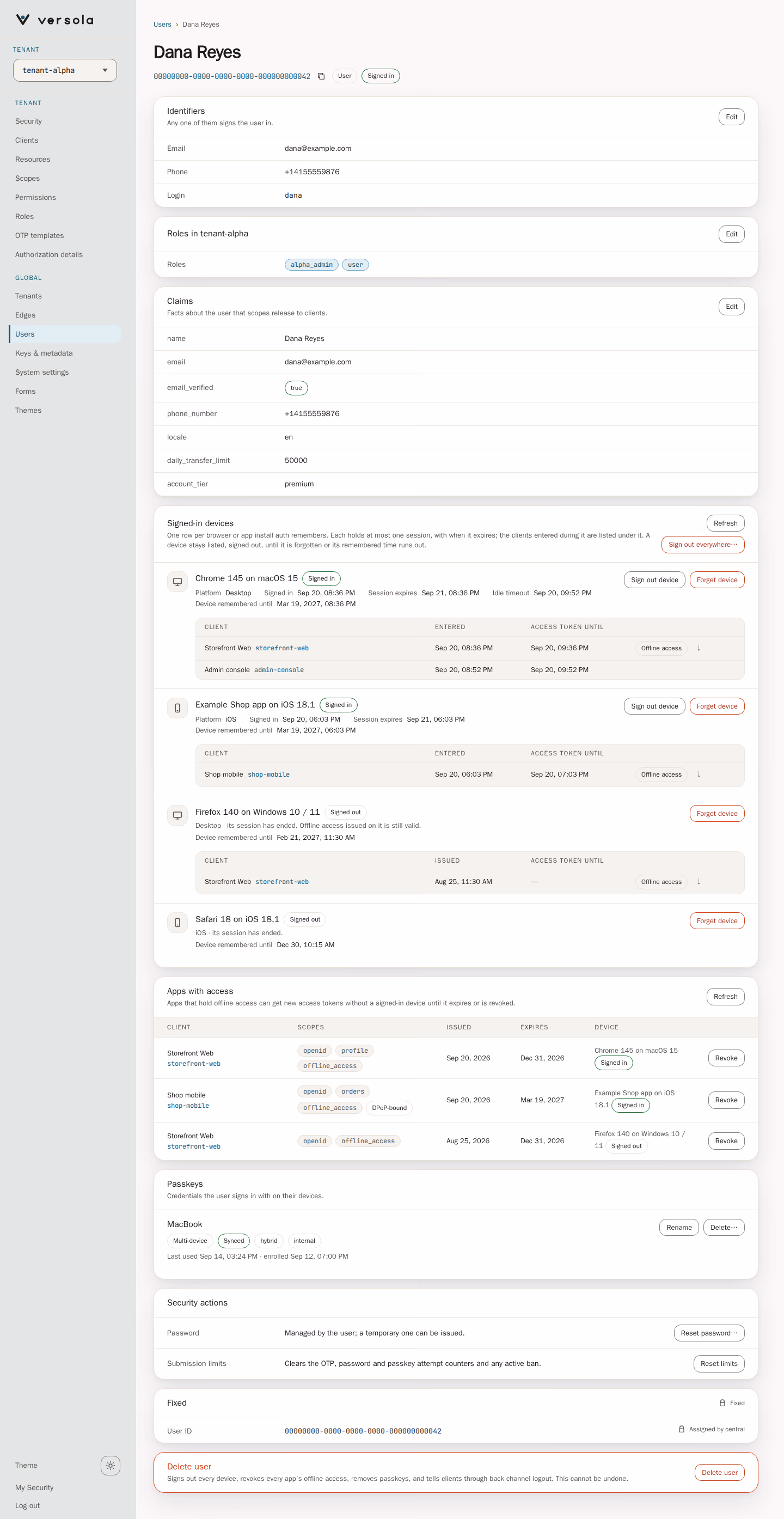Click the Delete user button
This screenshot has width=784, height=1519.
point(719,1472)
